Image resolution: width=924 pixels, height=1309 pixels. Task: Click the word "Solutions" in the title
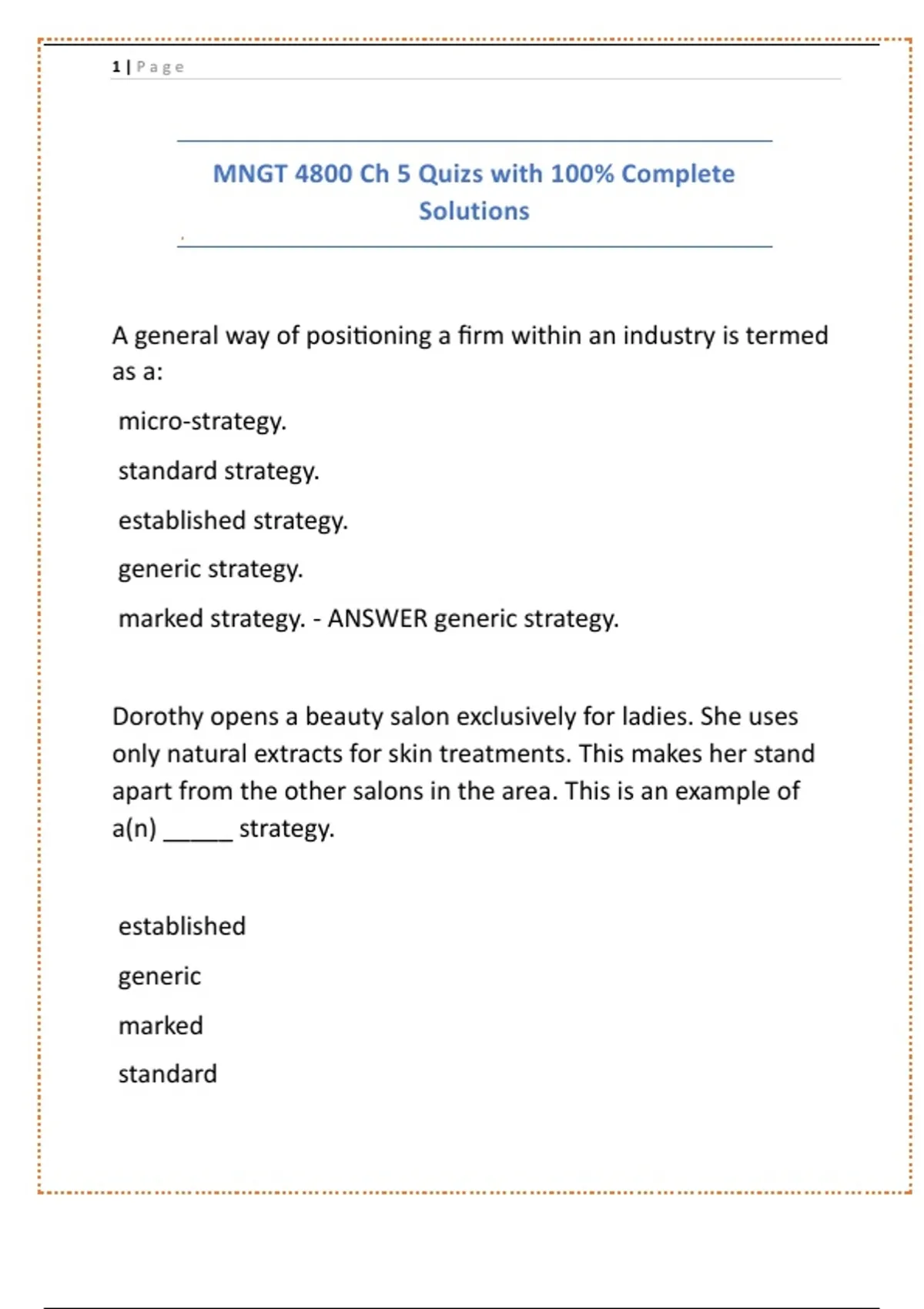click(x=474, y=211)
